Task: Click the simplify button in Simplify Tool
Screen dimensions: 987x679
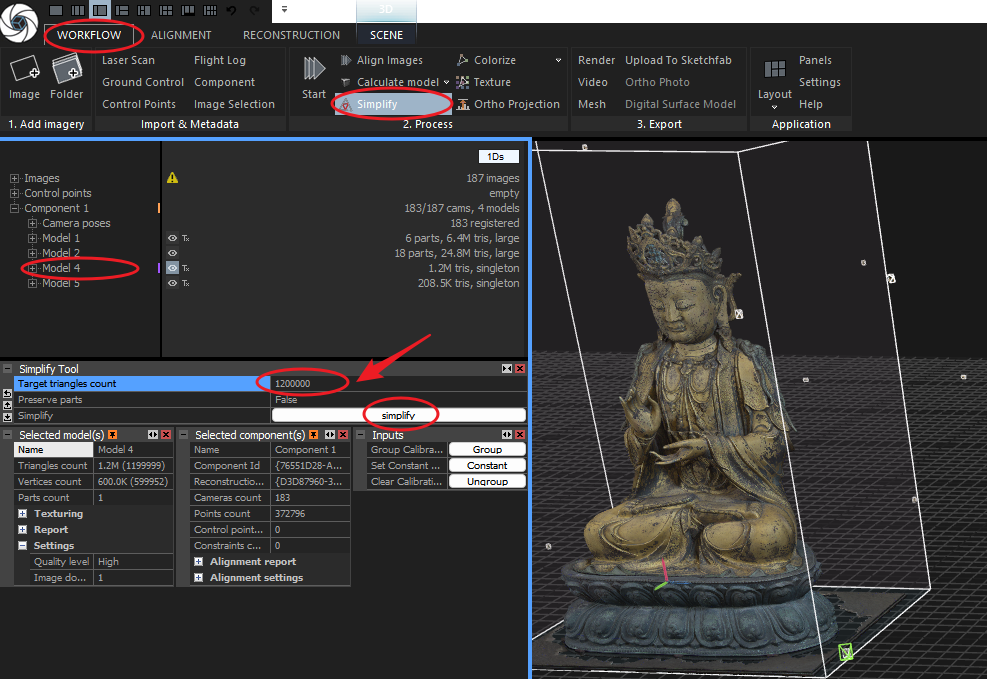Action: [398, 415]
